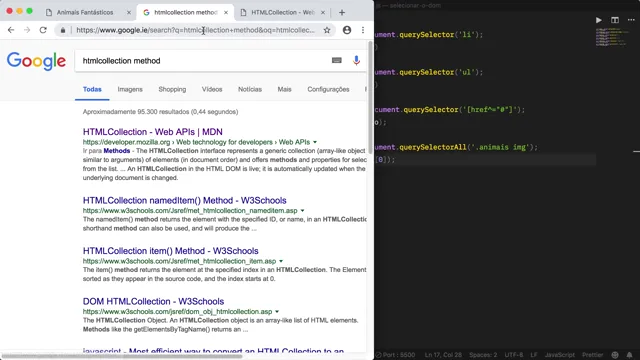
Task: Click the results count text Aproximadamente 95.300
Action: (x=160, y=112)
